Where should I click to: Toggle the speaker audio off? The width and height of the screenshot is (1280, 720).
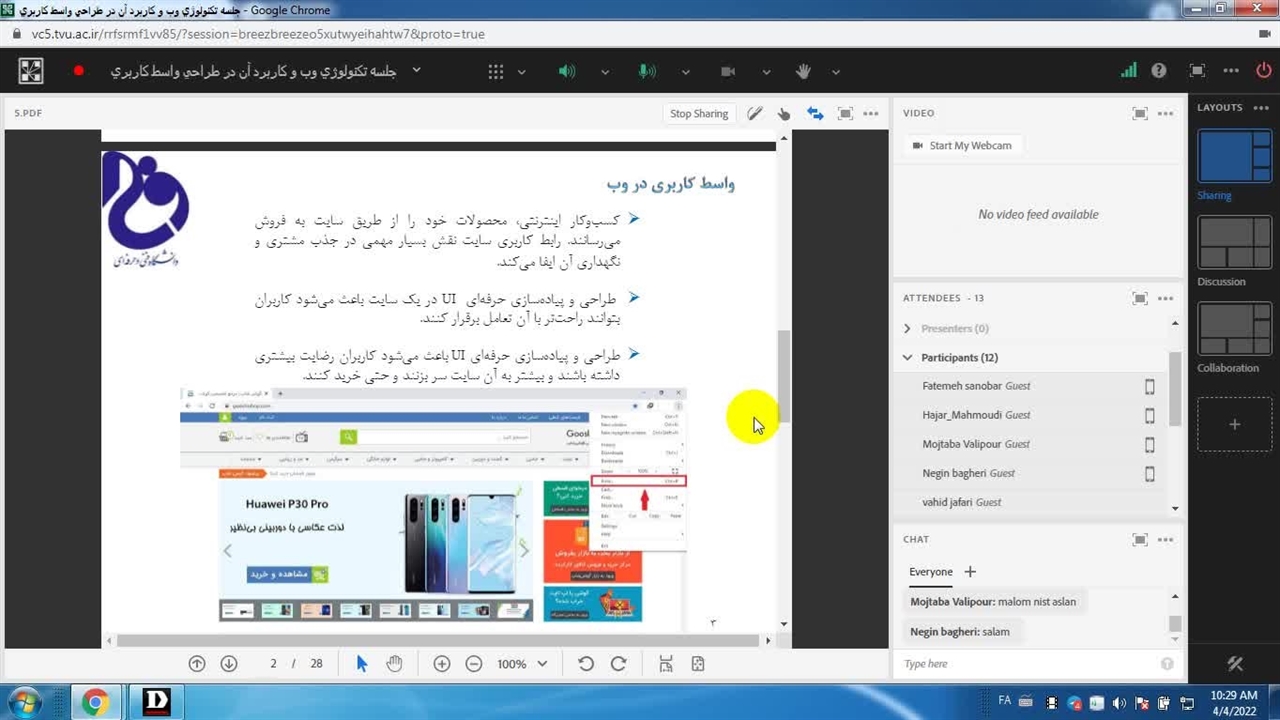point(566,72)
